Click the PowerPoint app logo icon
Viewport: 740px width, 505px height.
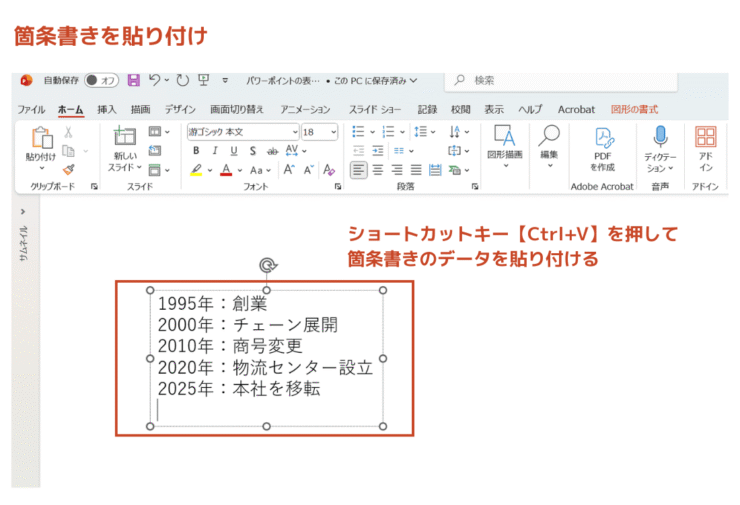click(26, 80)
